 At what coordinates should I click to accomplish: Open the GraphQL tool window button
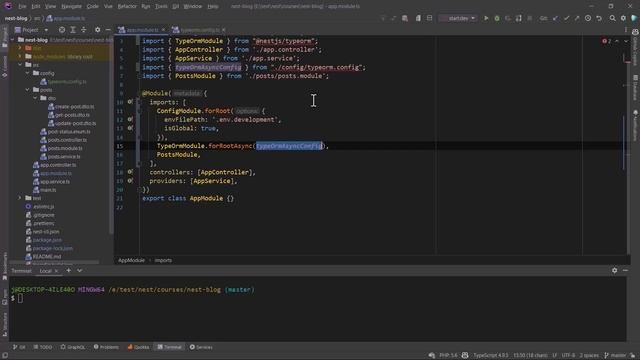[x=73, y=347]
